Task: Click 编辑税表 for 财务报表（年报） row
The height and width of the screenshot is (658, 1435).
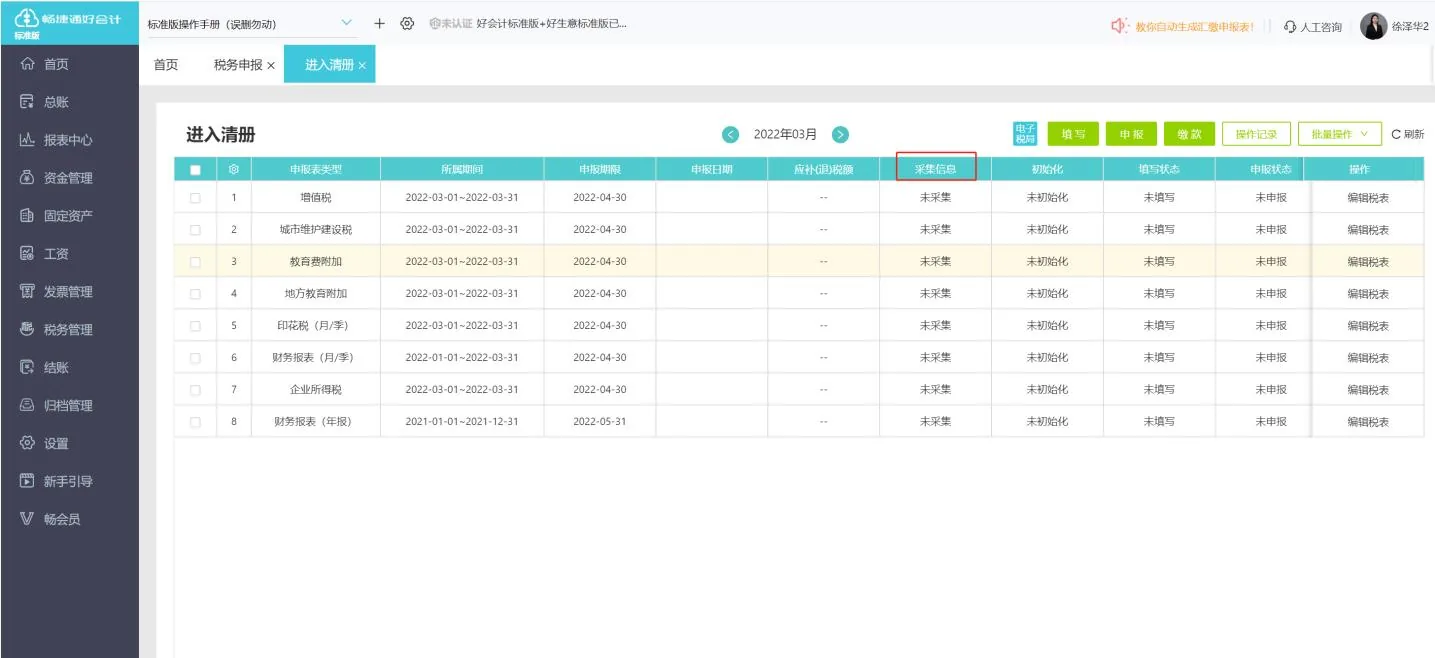Action: [x=1367, y=422]
